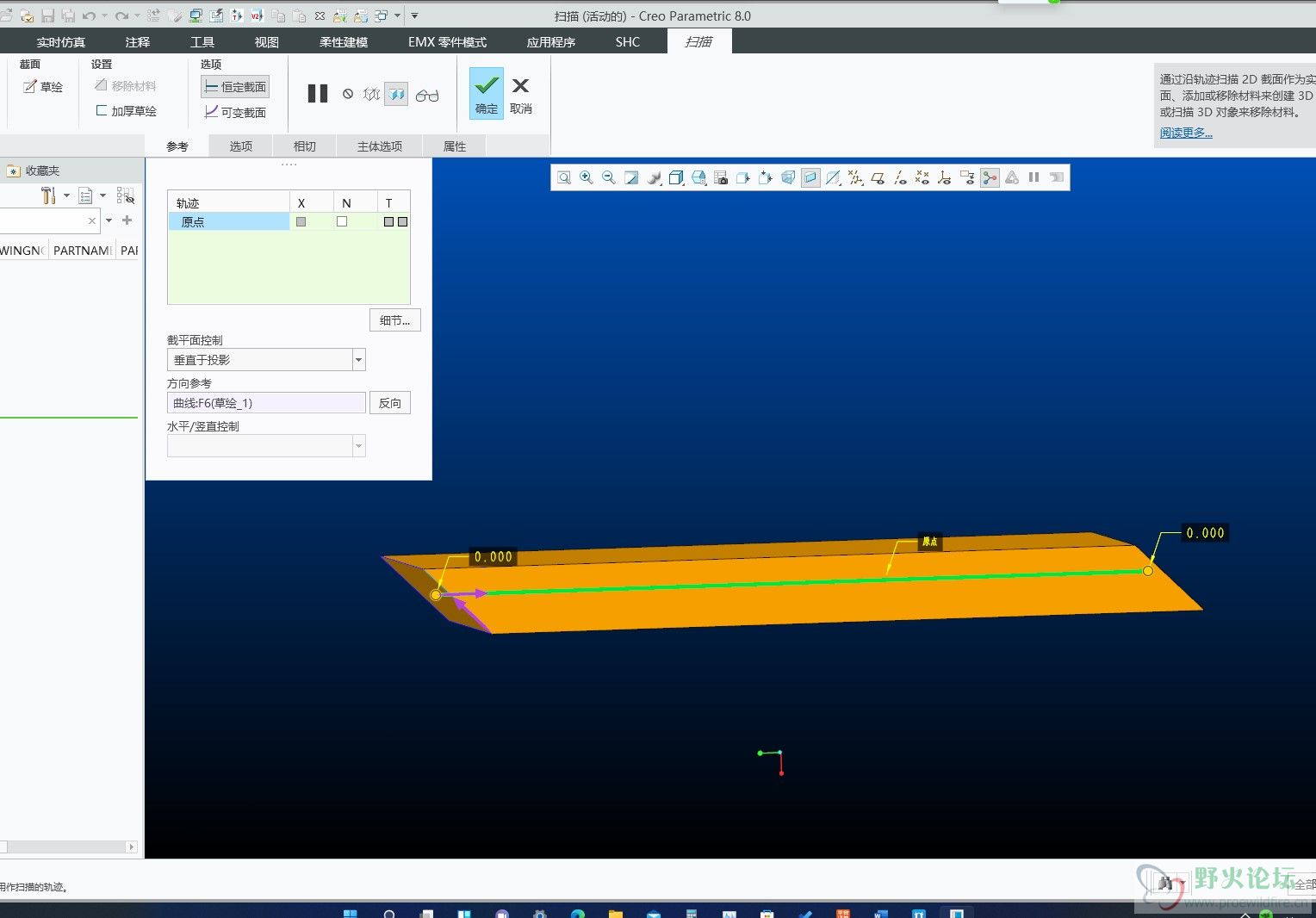Select the no-preview icon
Viewport: 1316px width, 918px height.
[348, 94]
